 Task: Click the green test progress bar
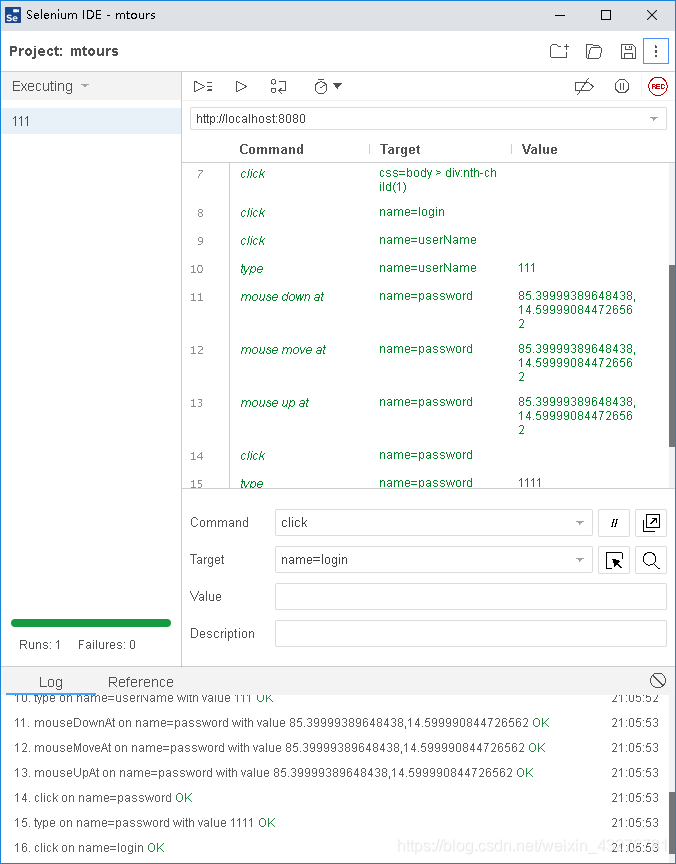[91, 623]
